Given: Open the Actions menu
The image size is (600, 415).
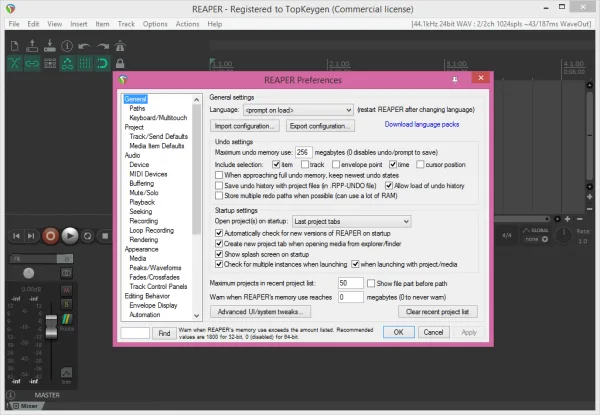Looking at the screenshot, I should point(188,24).
